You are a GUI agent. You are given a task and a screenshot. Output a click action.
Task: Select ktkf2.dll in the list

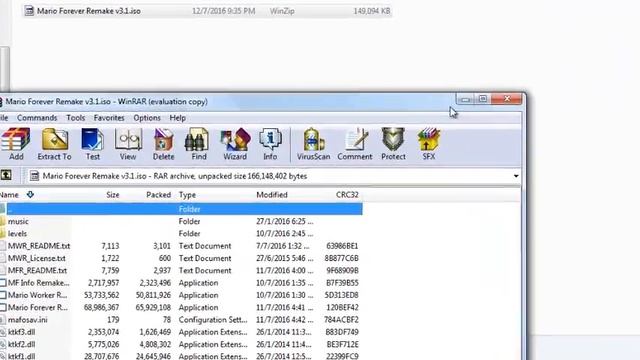21,344
